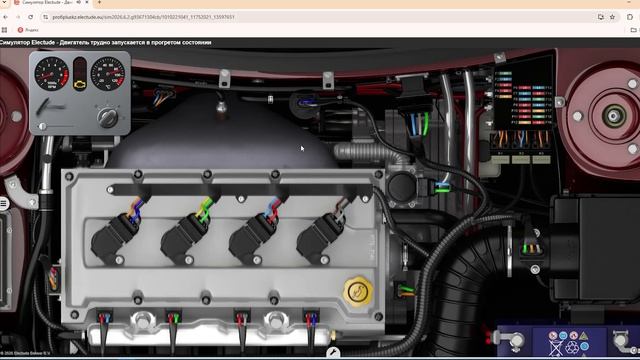The image size is (640, 360).
Task: Click sensor connector with green and orange wires
Action: [405, 290]
